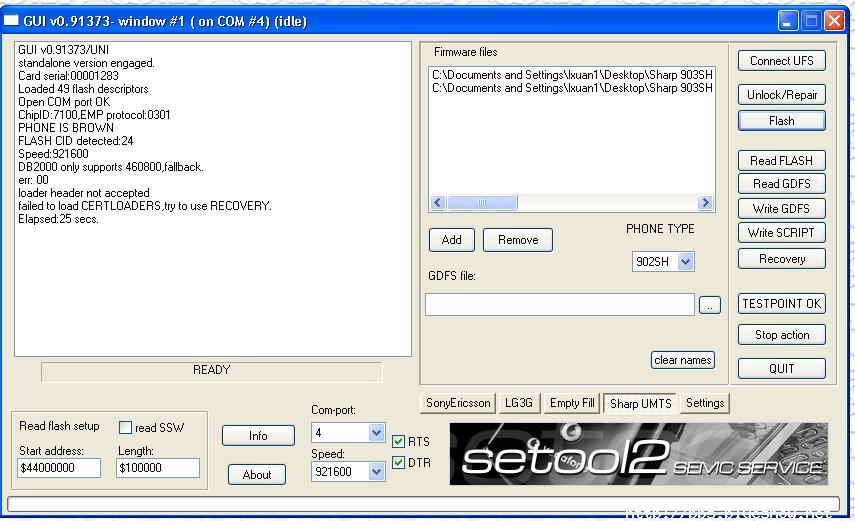
Task: Open the Settings tab
Action: pos(705,403)
